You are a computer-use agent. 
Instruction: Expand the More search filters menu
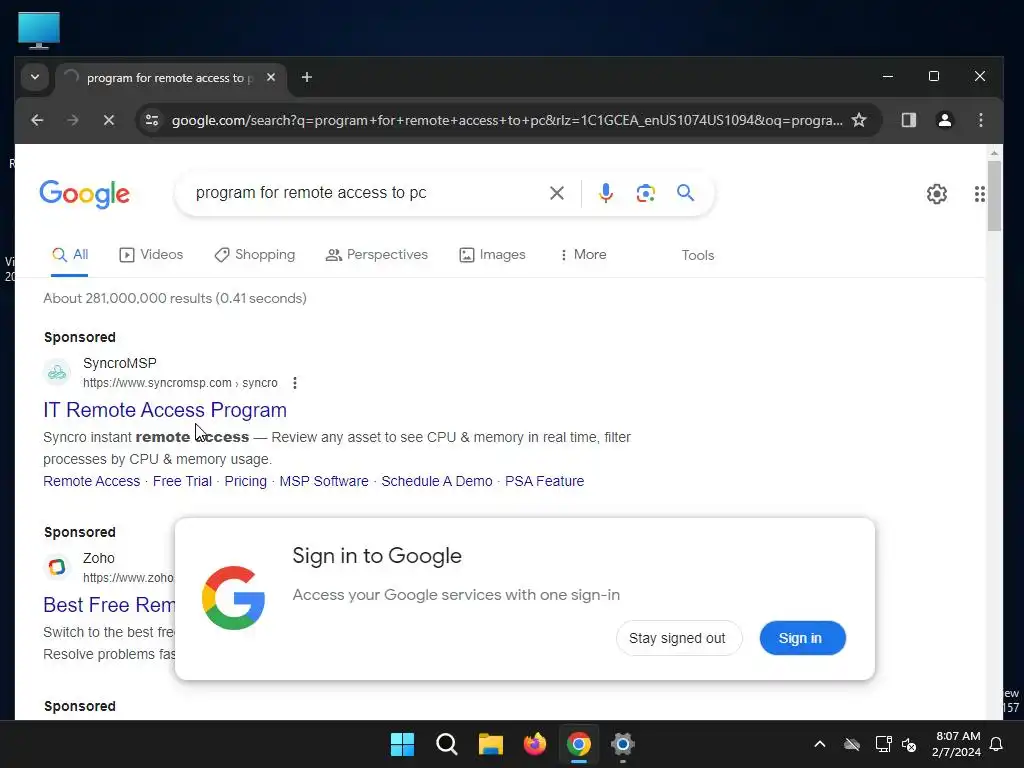tap(583, 255)
